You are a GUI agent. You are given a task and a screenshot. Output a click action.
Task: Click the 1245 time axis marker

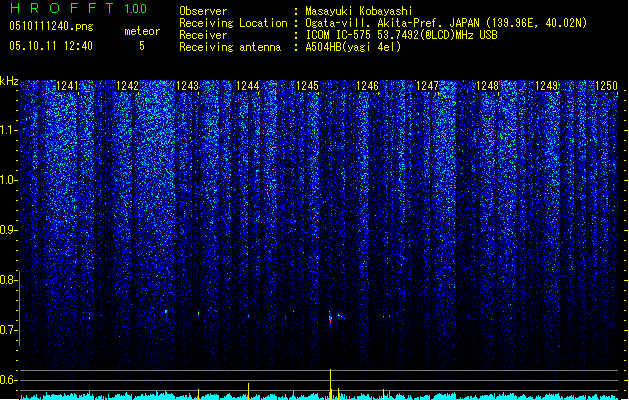point(307,86)
